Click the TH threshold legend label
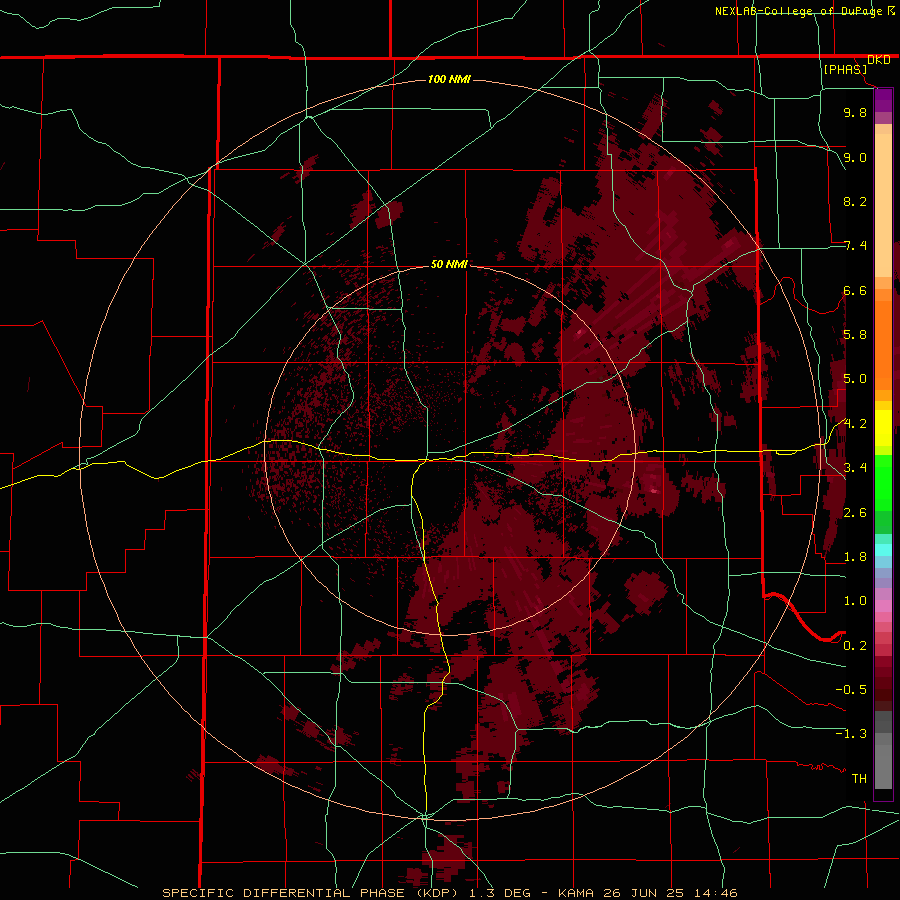The height and width of the screenshot is (900, 900). pos(859,779)
